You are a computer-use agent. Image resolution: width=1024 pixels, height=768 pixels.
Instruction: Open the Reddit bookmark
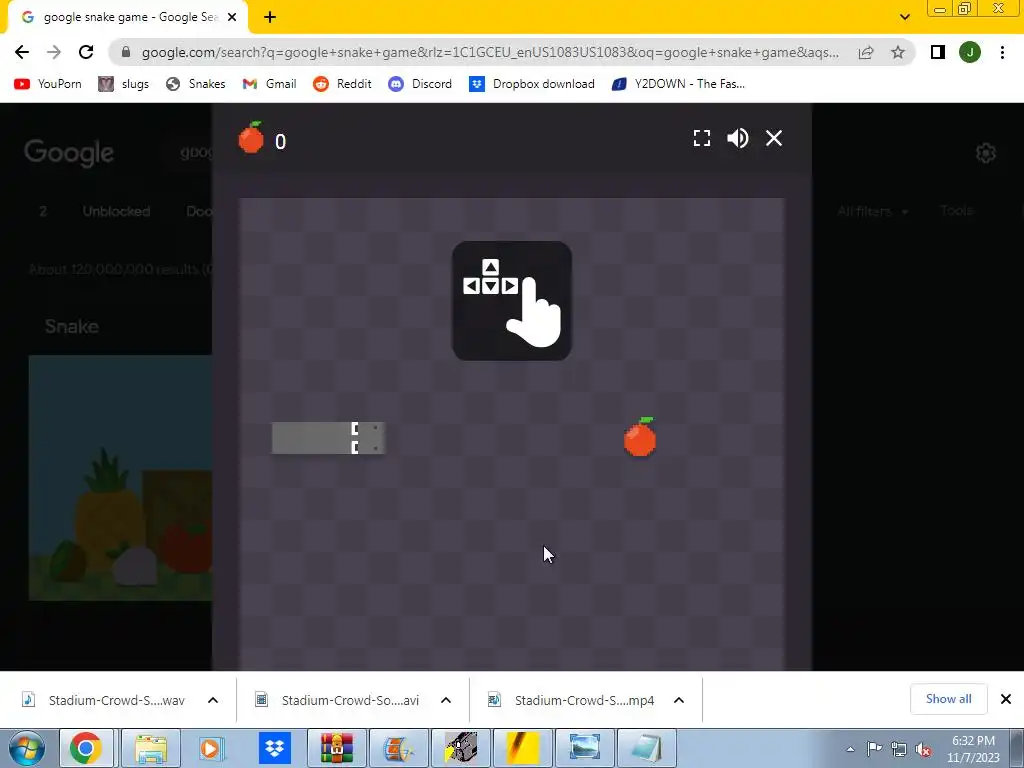[x=342, y=84]
